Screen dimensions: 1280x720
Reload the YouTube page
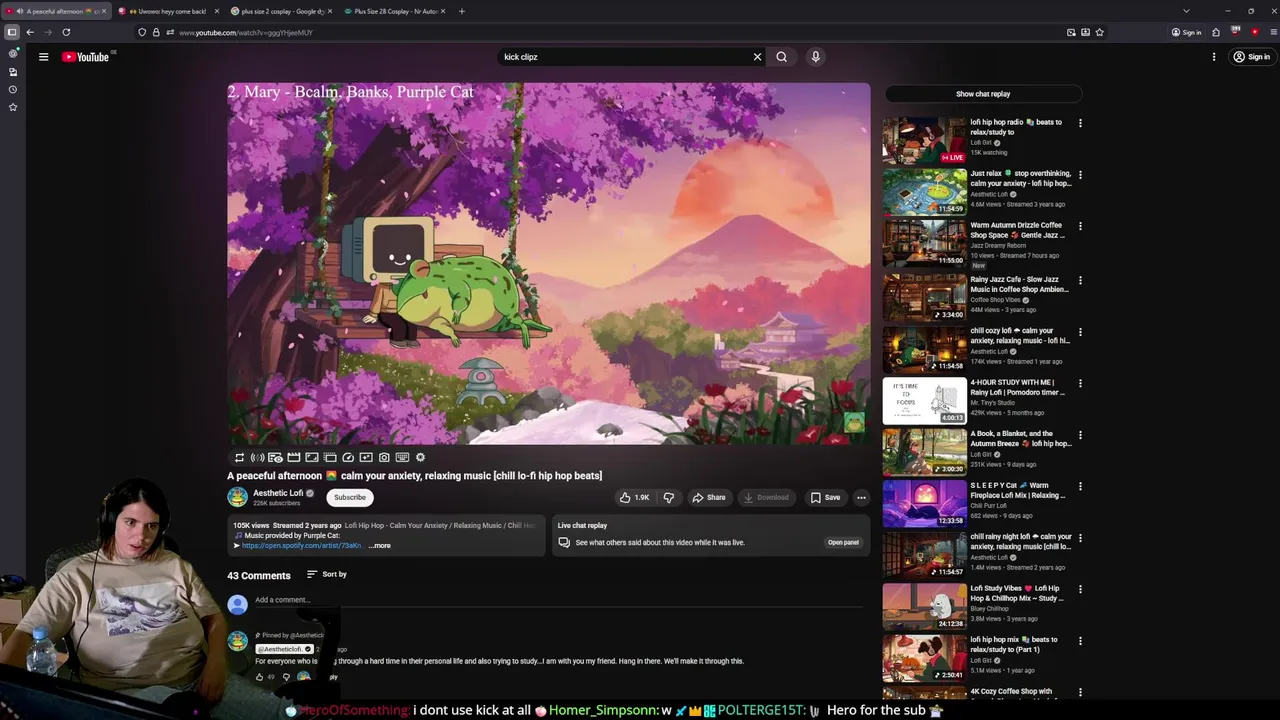point(66,32)
